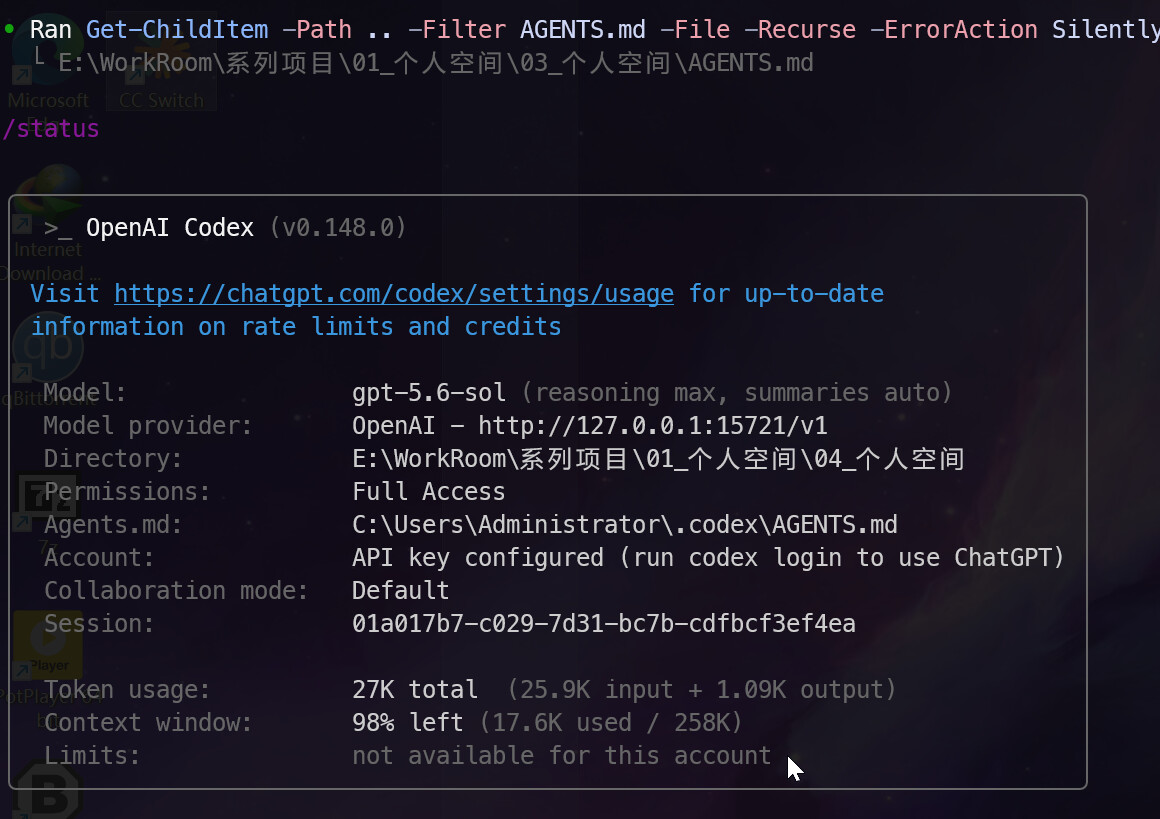Select the faint Internet Download Manager icon
Screen dimensions: 1160x819
(x=46, y=222)
